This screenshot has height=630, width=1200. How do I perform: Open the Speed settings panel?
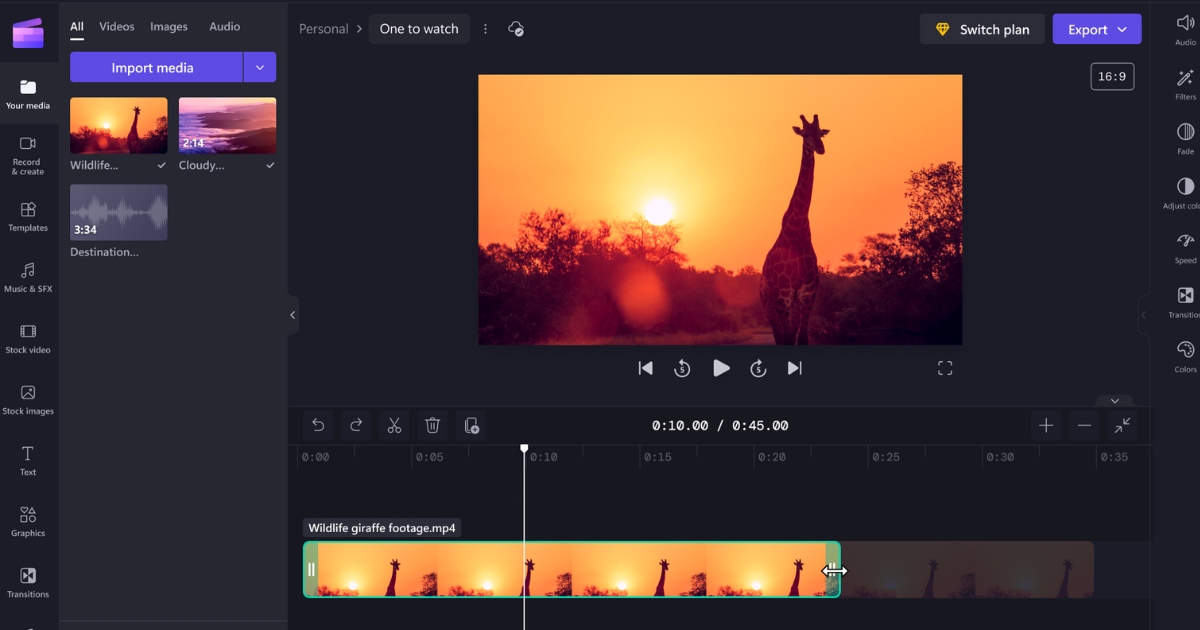pos(1185,247)
